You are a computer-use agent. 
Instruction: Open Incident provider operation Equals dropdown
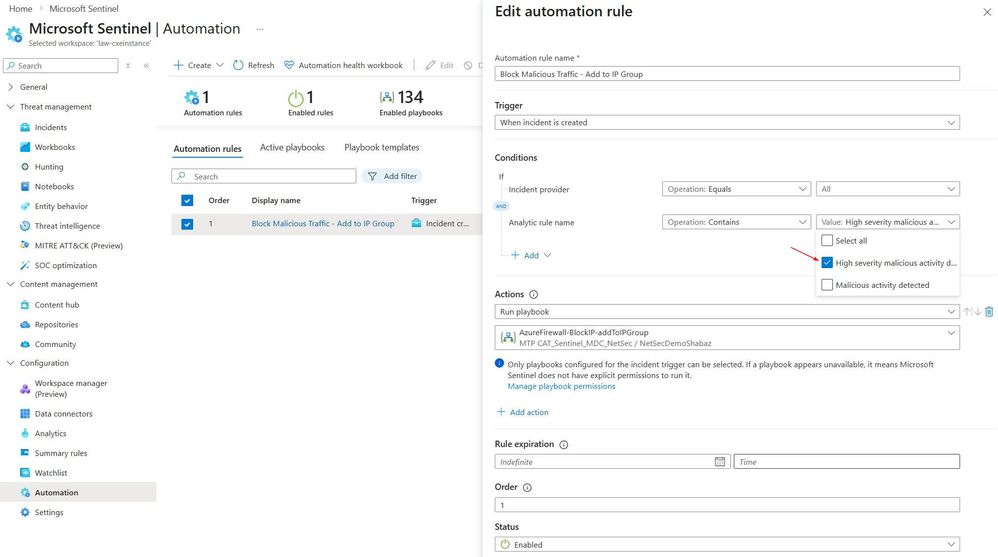coord(736,189)
